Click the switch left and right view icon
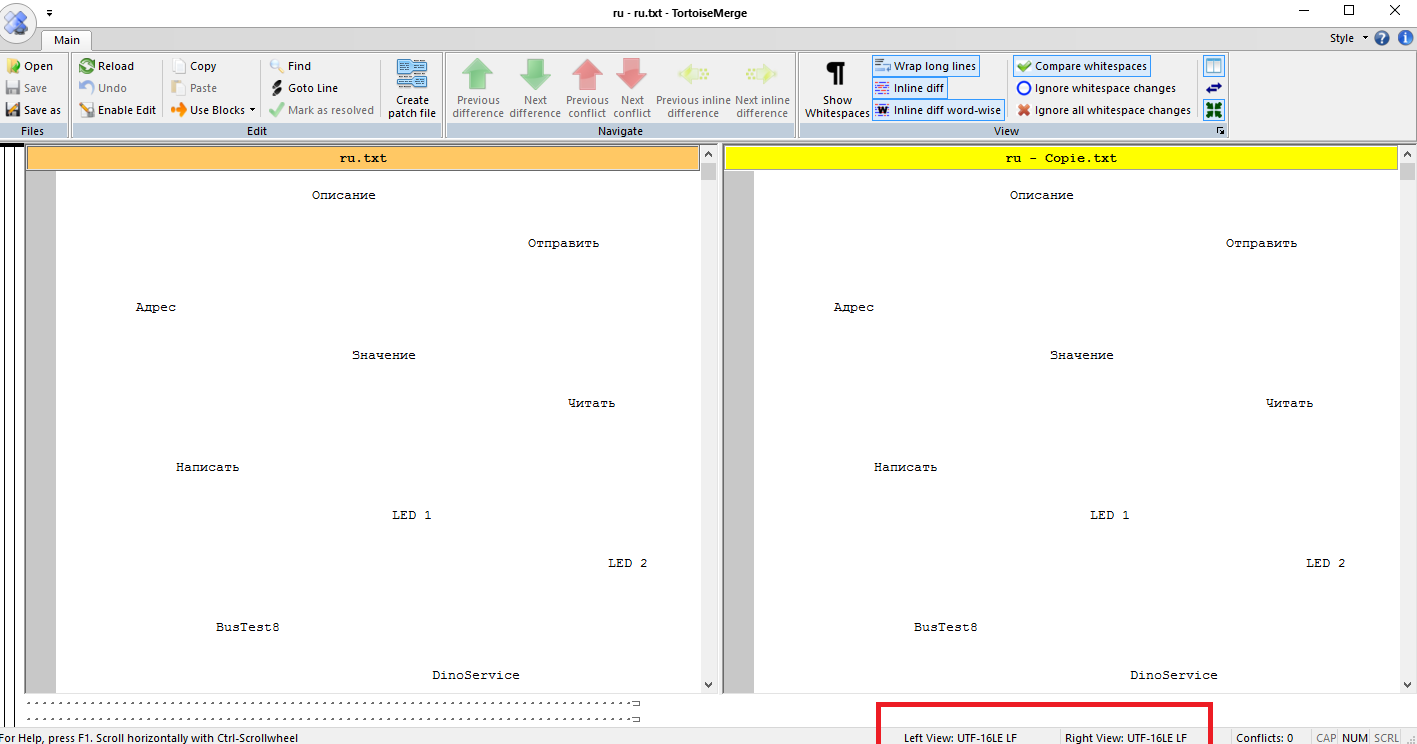This screenshot has width=1417, height=744. (1214, 88)
